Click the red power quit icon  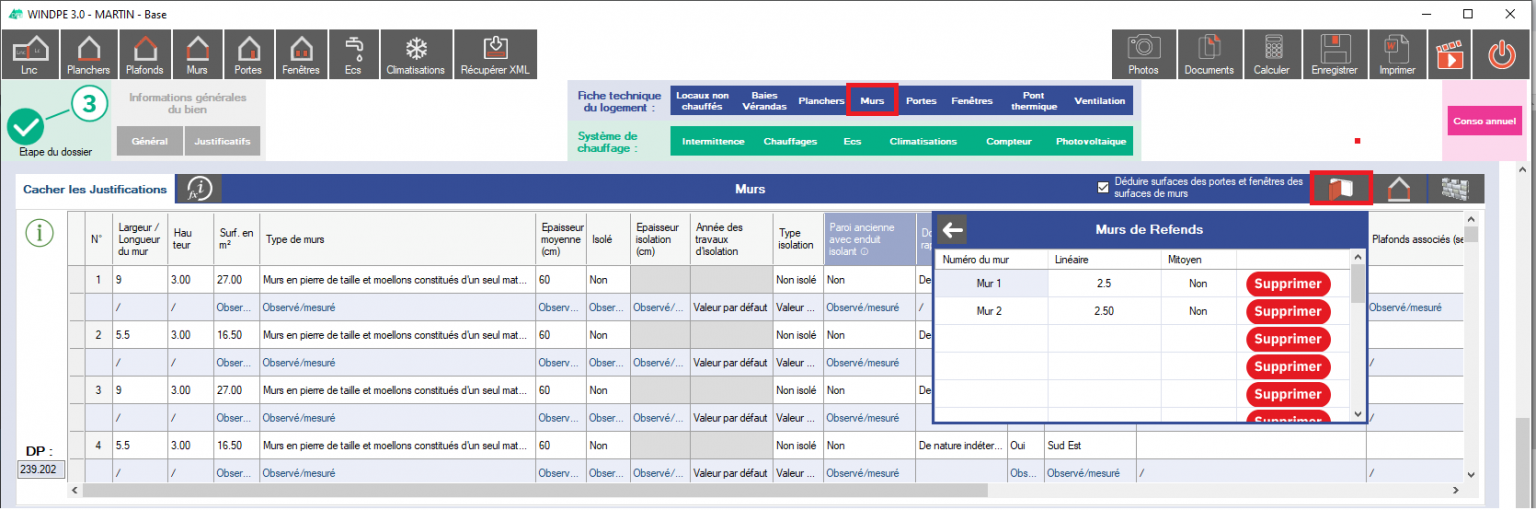click(x=1501, y=54)
